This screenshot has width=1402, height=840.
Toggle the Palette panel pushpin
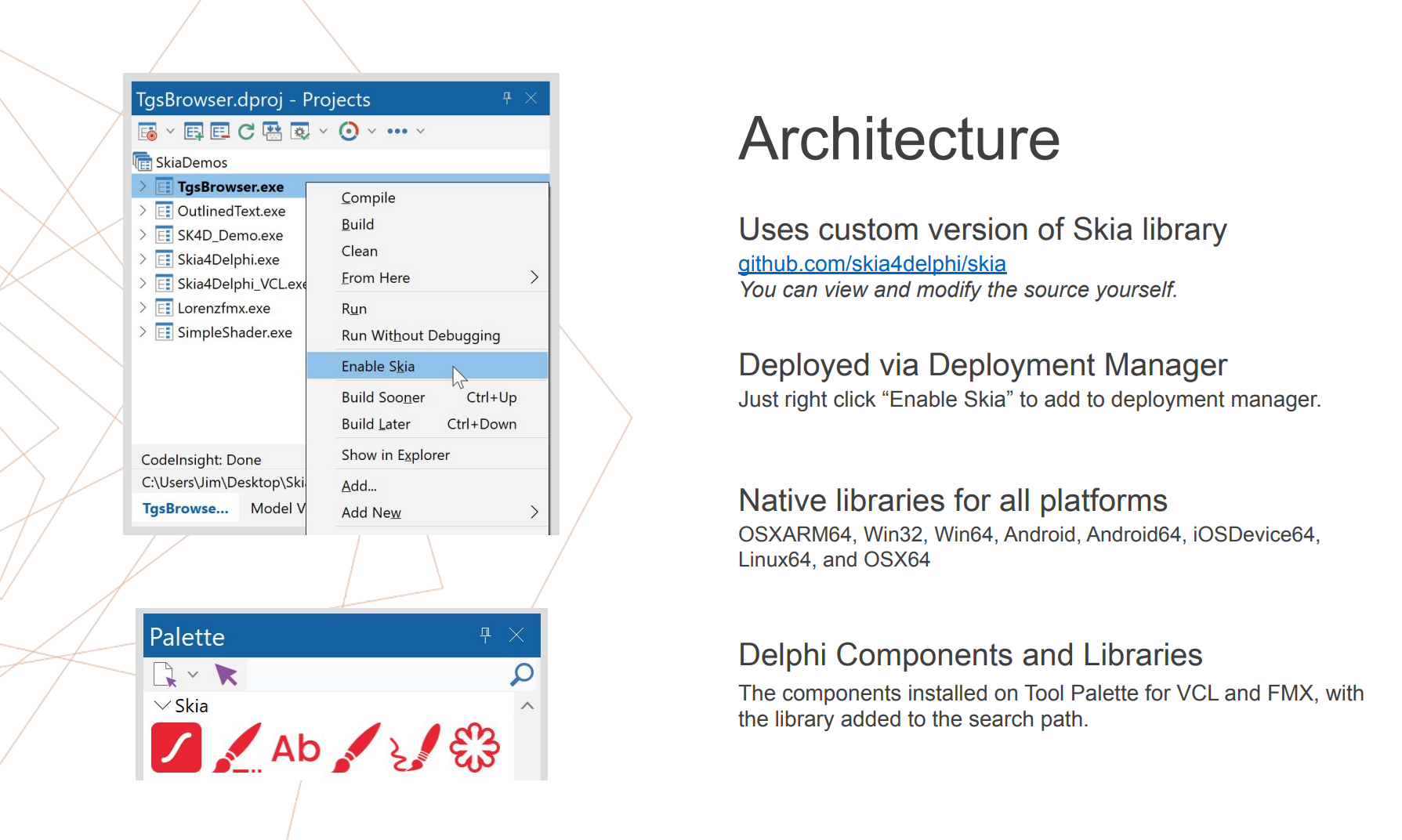(485, 635)
